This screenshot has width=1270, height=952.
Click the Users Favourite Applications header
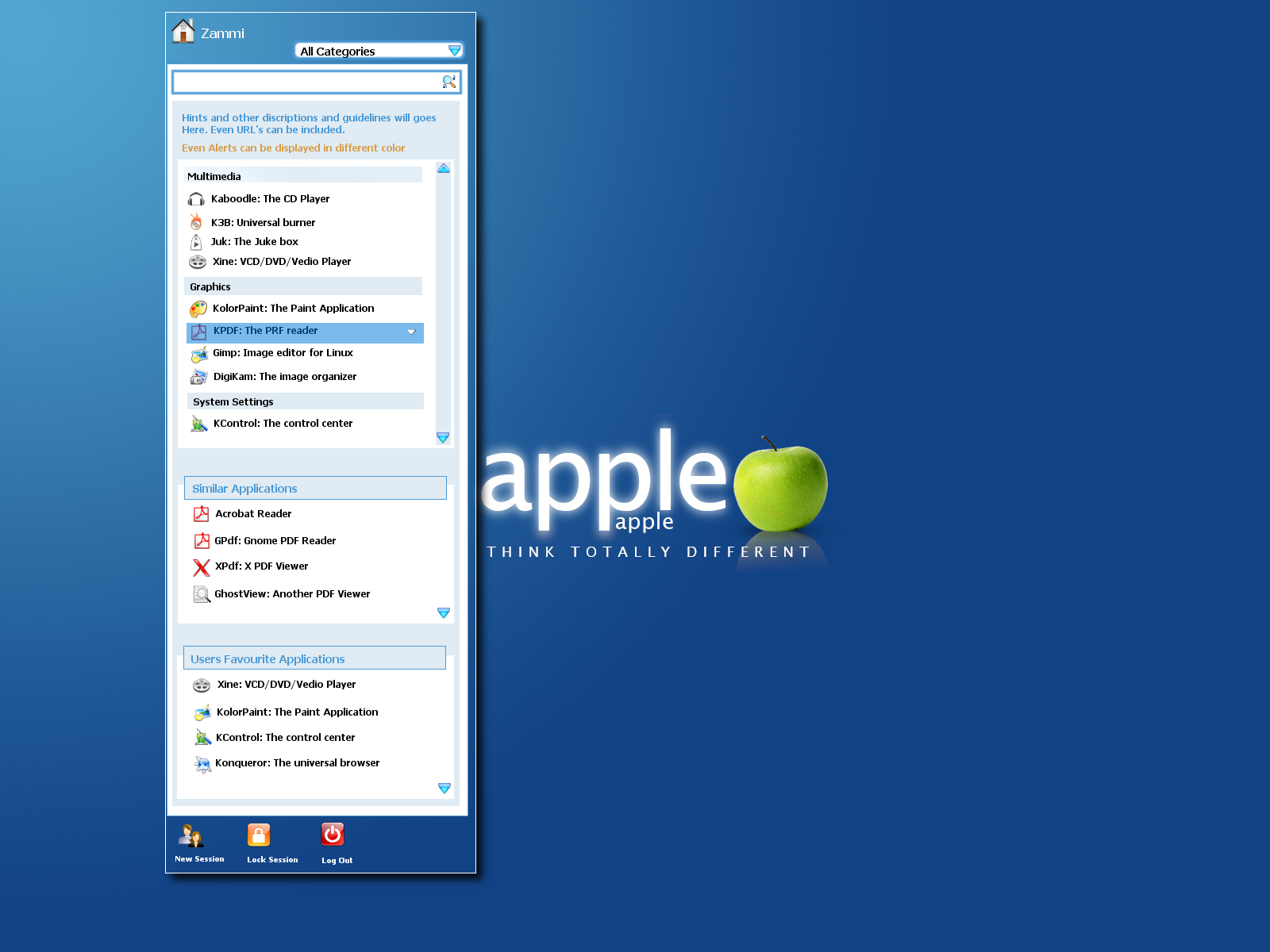314,658
